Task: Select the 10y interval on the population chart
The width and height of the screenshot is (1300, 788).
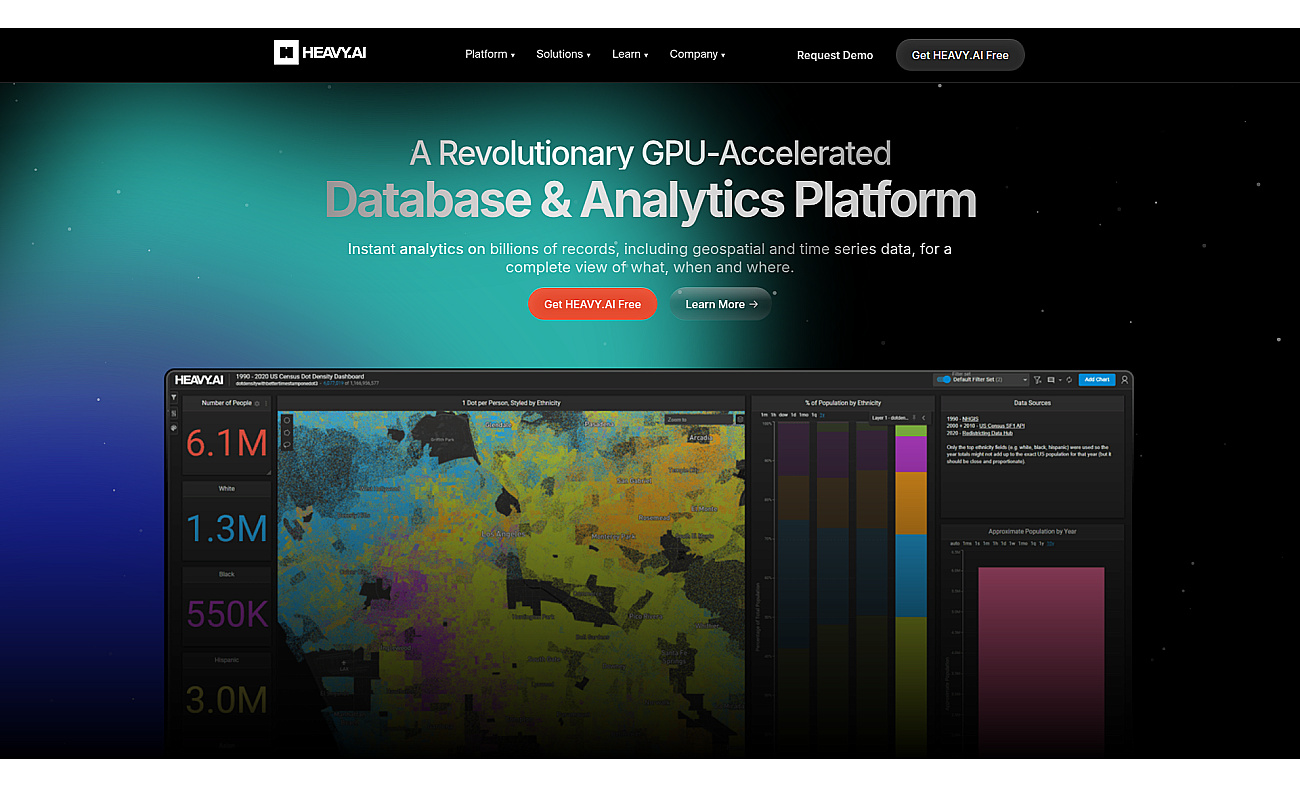Action: 1050,544
